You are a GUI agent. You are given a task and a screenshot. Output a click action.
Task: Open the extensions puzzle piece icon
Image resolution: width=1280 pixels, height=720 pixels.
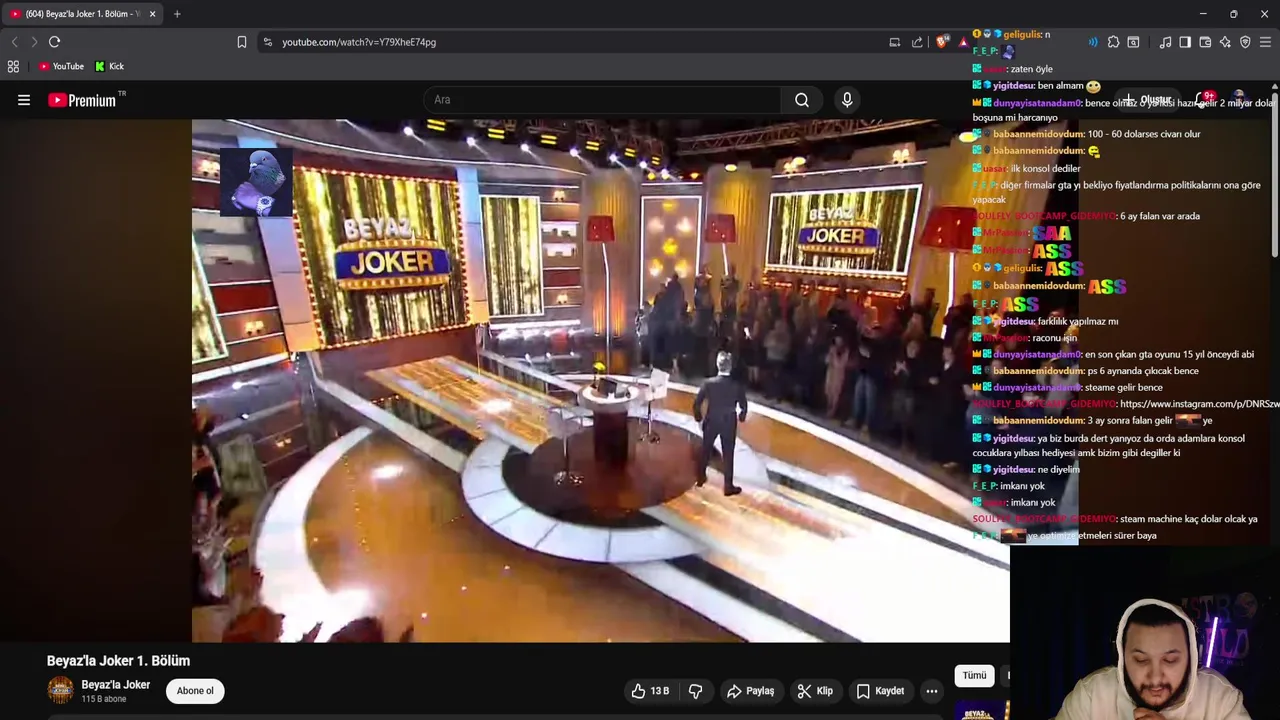point(1113,42)
